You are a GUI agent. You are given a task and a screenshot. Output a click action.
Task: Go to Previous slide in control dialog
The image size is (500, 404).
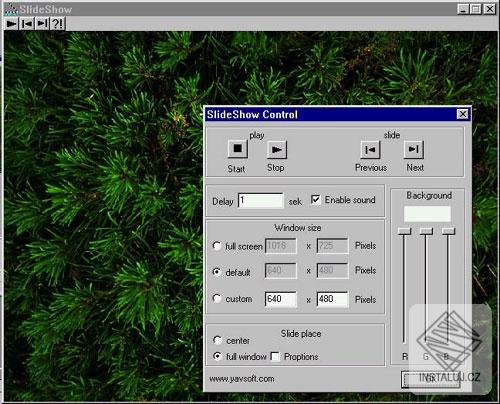tap(370, 150)
